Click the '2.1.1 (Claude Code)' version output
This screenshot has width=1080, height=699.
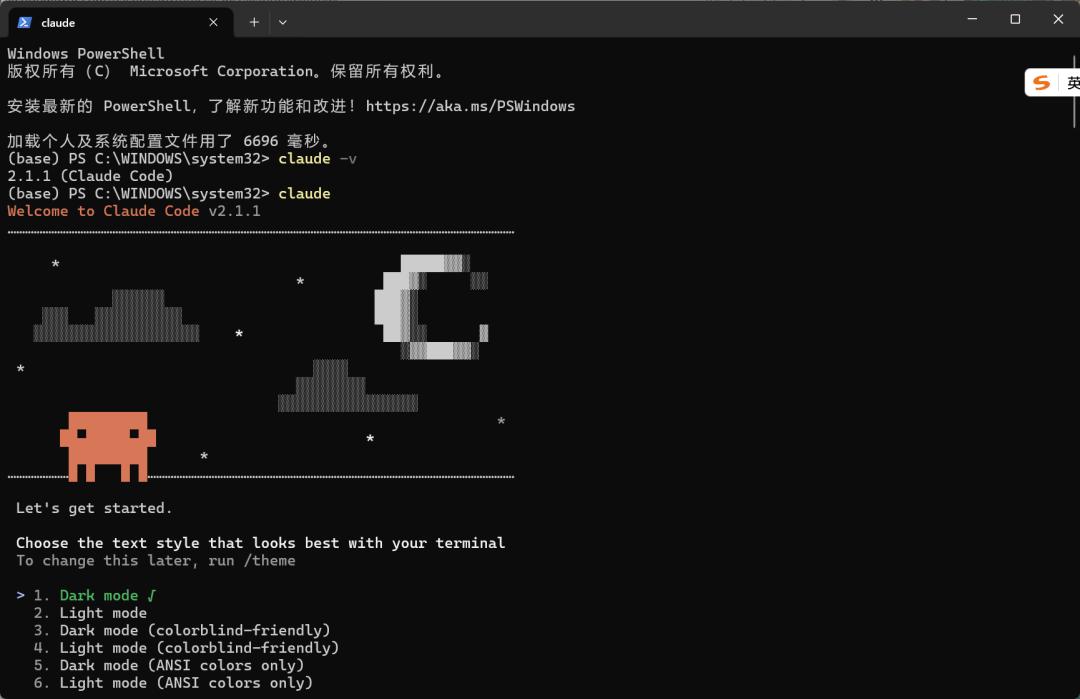click(x=90, y=176)
